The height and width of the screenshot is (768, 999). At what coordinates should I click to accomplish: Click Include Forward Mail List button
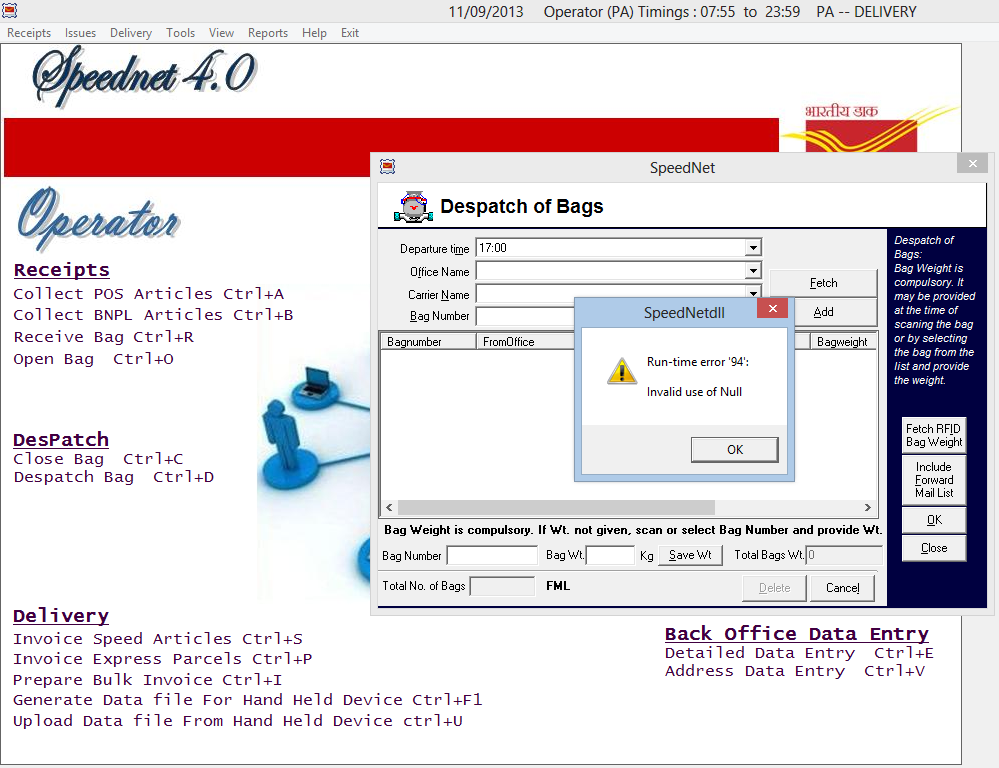click(934, 480)
